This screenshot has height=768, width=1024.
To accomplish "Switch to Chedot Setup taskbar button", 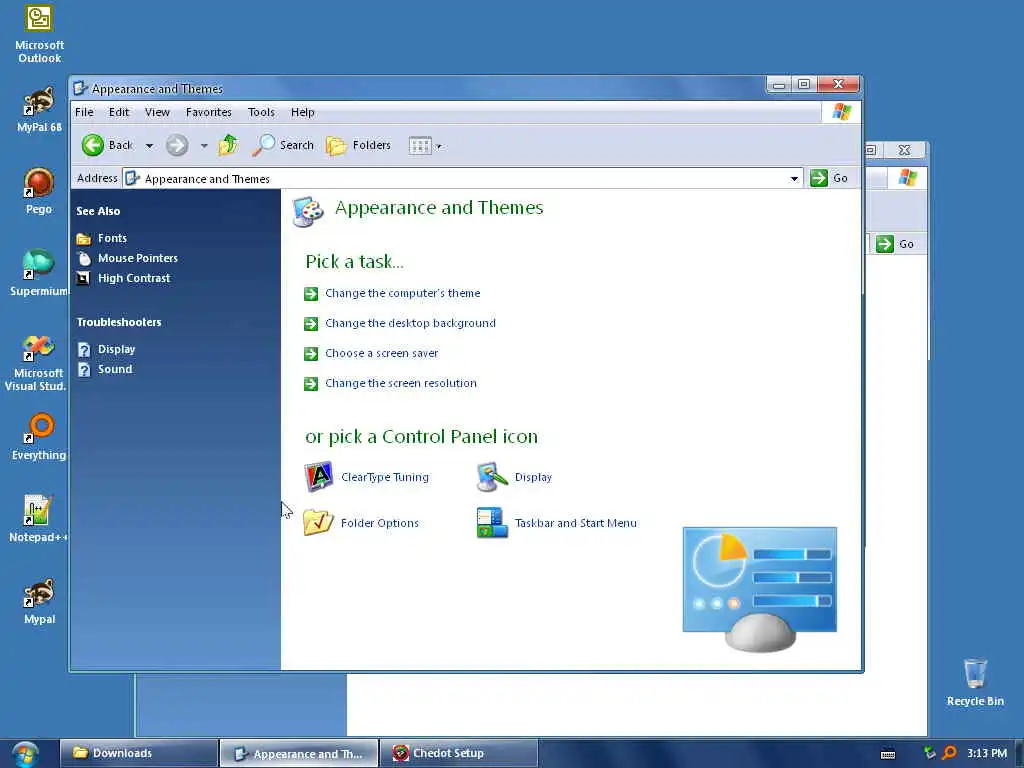I will [458, 753].
